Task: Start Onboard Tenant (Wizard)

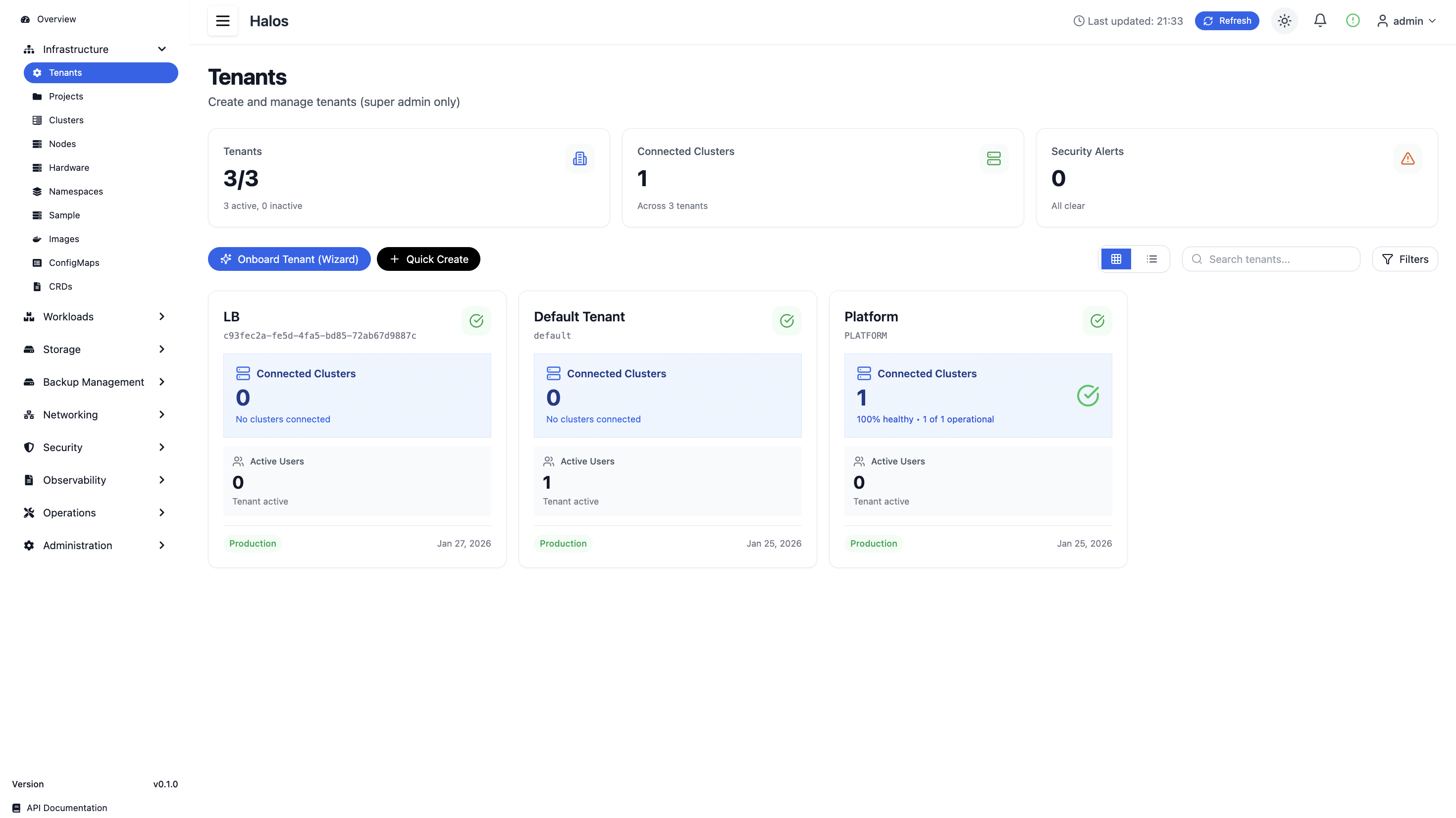Action: tap(289, 259)
